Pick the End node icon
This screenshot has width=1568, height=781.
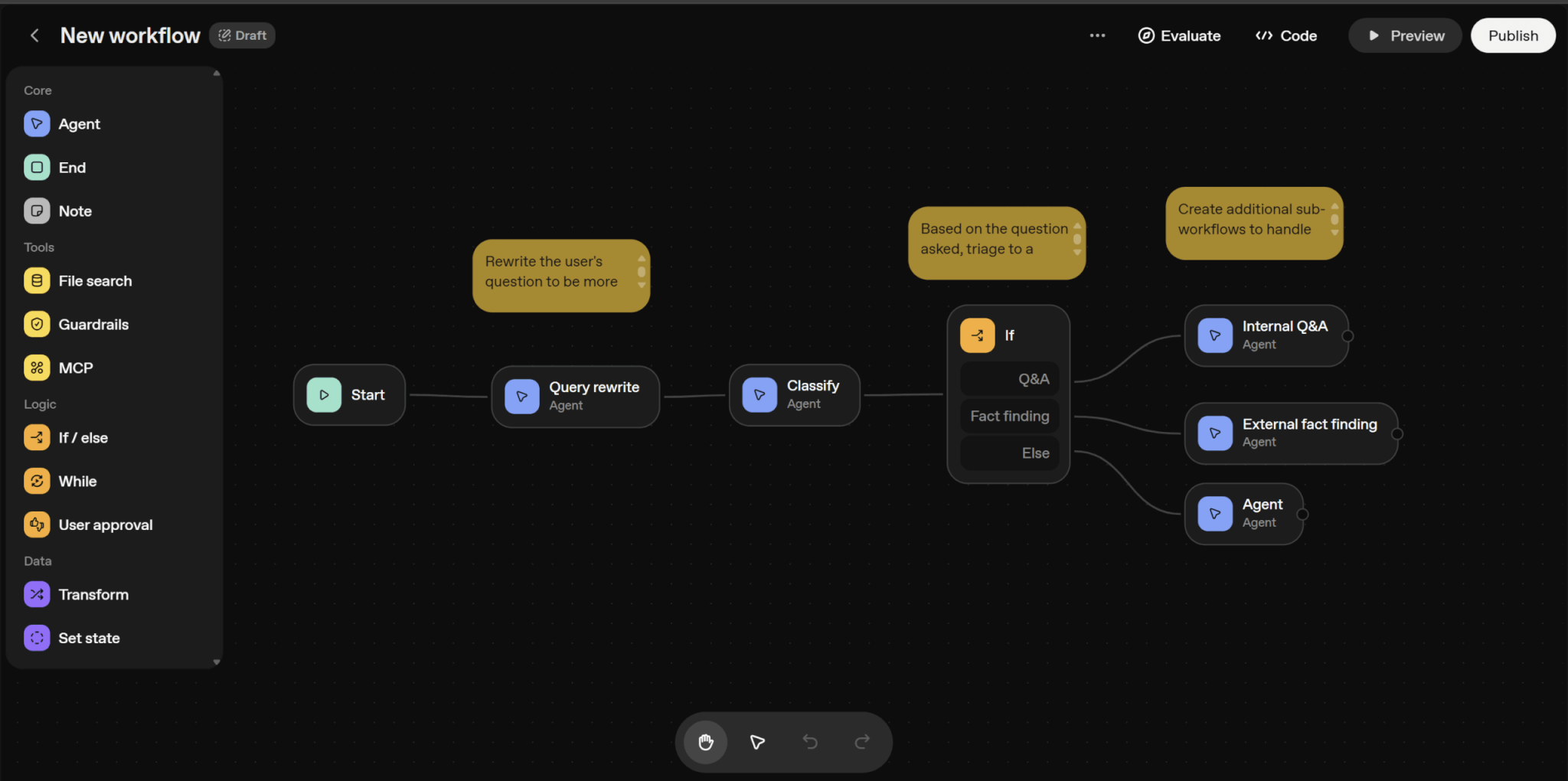click(37, 168)
